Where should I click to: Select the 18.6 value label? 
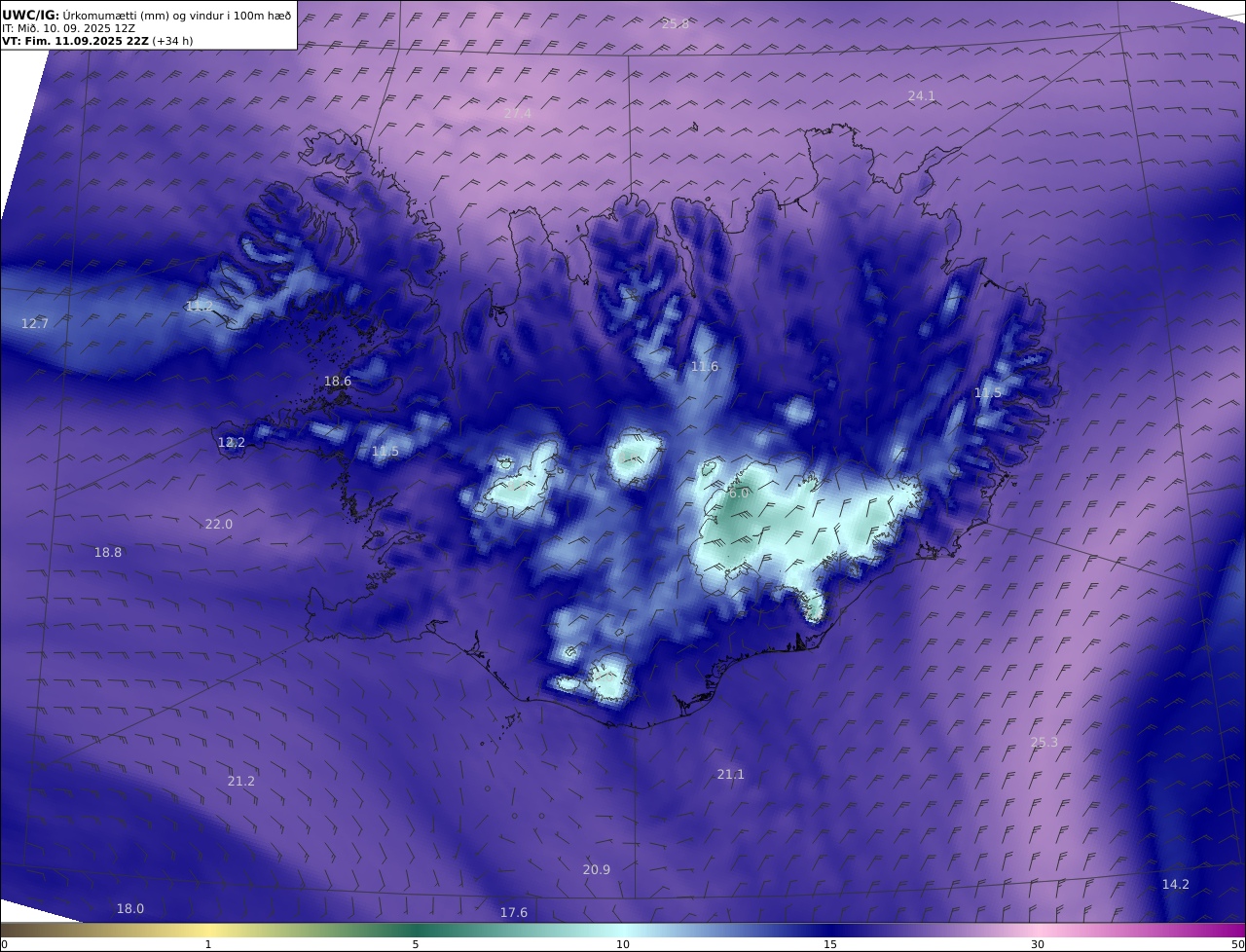(337, 382)
